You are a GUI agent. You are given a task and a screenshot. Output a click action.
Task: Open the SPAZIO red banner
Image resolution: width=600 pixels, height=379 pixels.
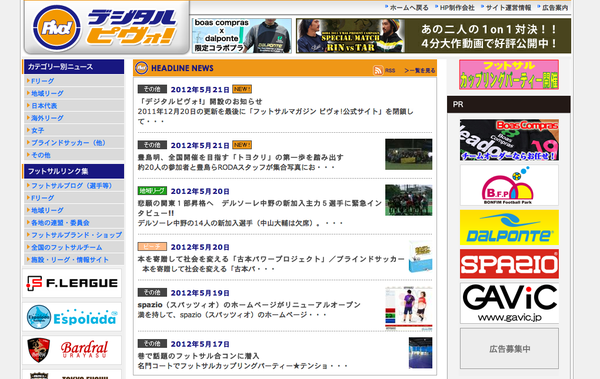(509, 264)
